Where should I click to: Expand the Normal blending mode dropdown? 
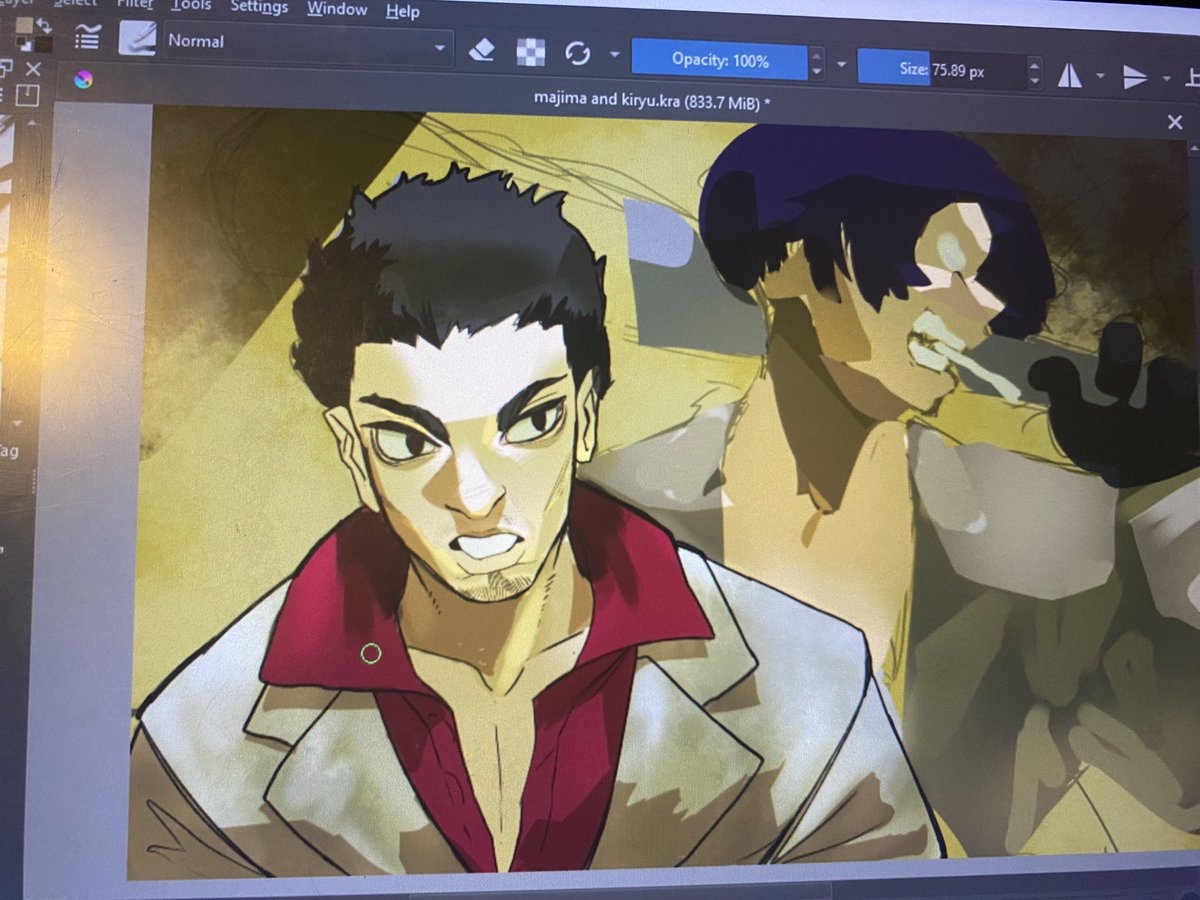pyautogui.click(x=308, y=44)
